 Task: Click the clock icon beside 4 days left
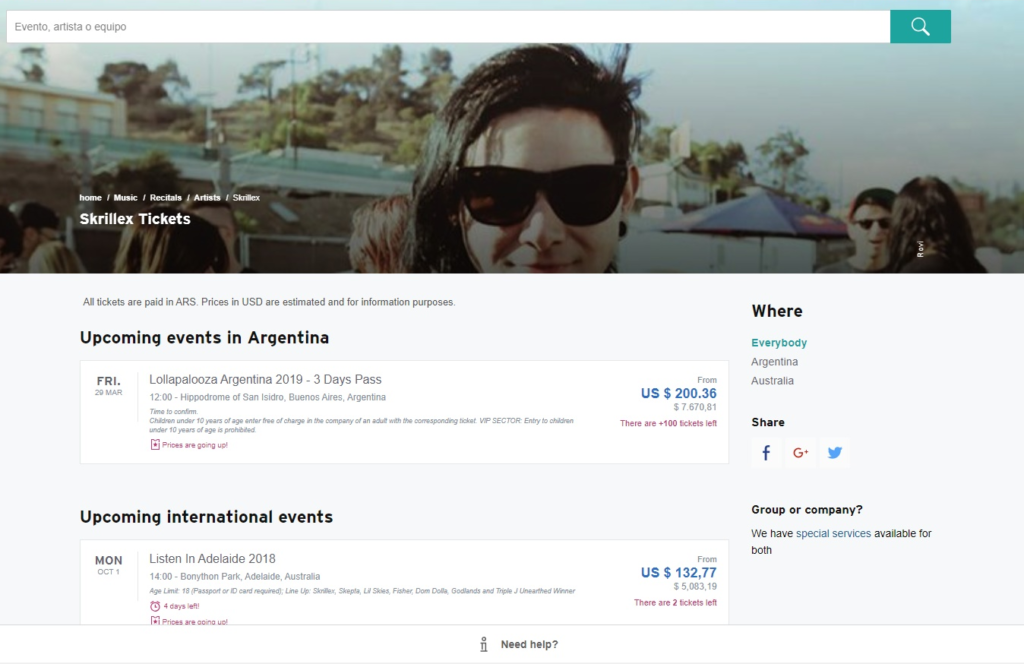(x=155, y=606)
